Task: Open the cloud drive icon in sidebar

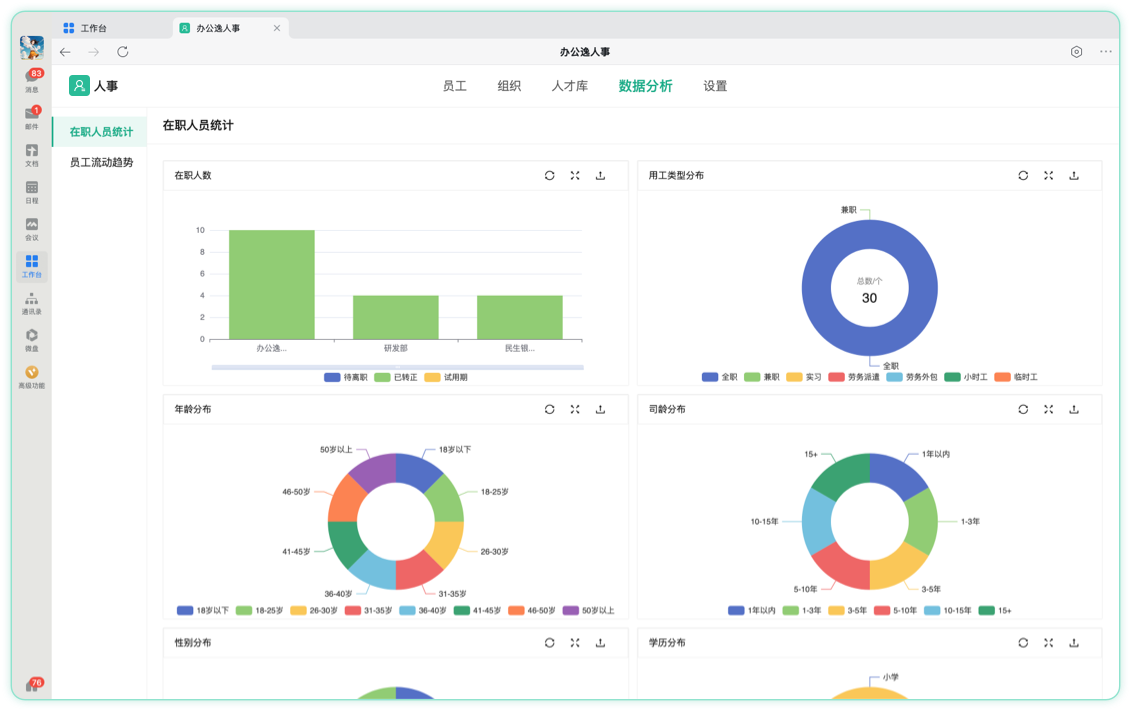Action: [32, 340]
